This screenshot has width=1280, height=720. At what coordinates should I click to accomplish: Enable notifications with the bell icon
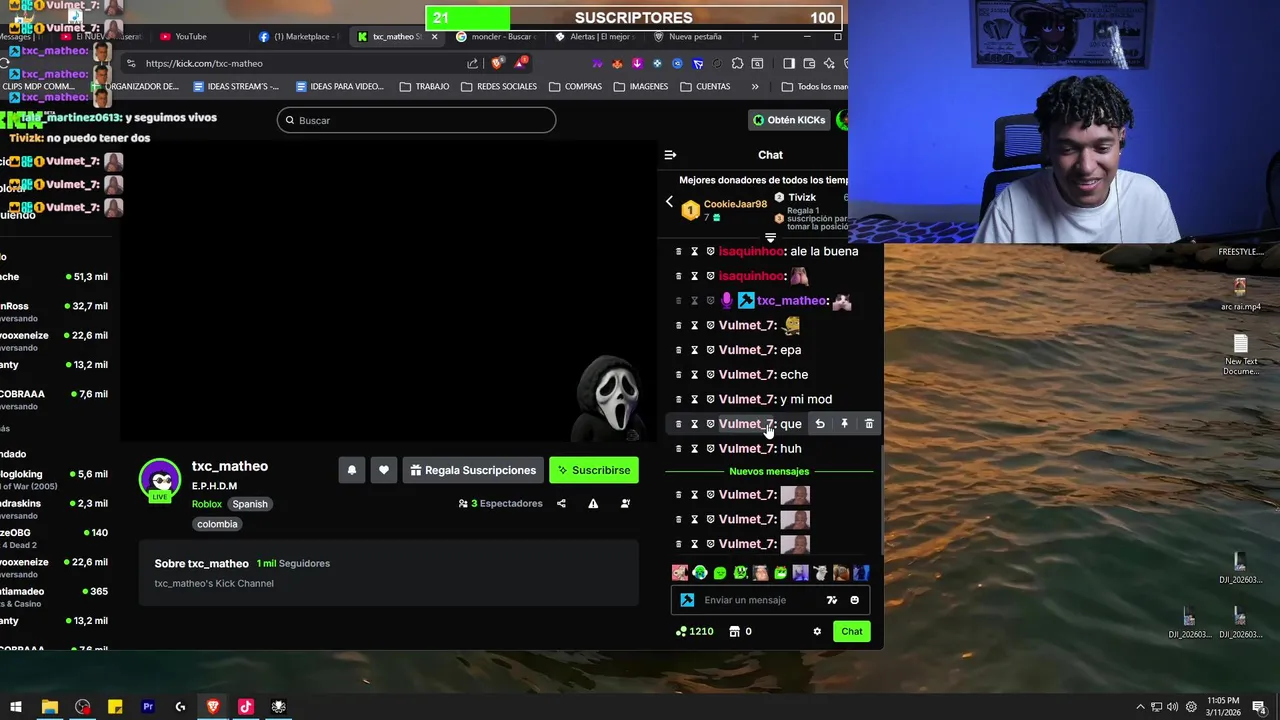(x=351, y=470)
